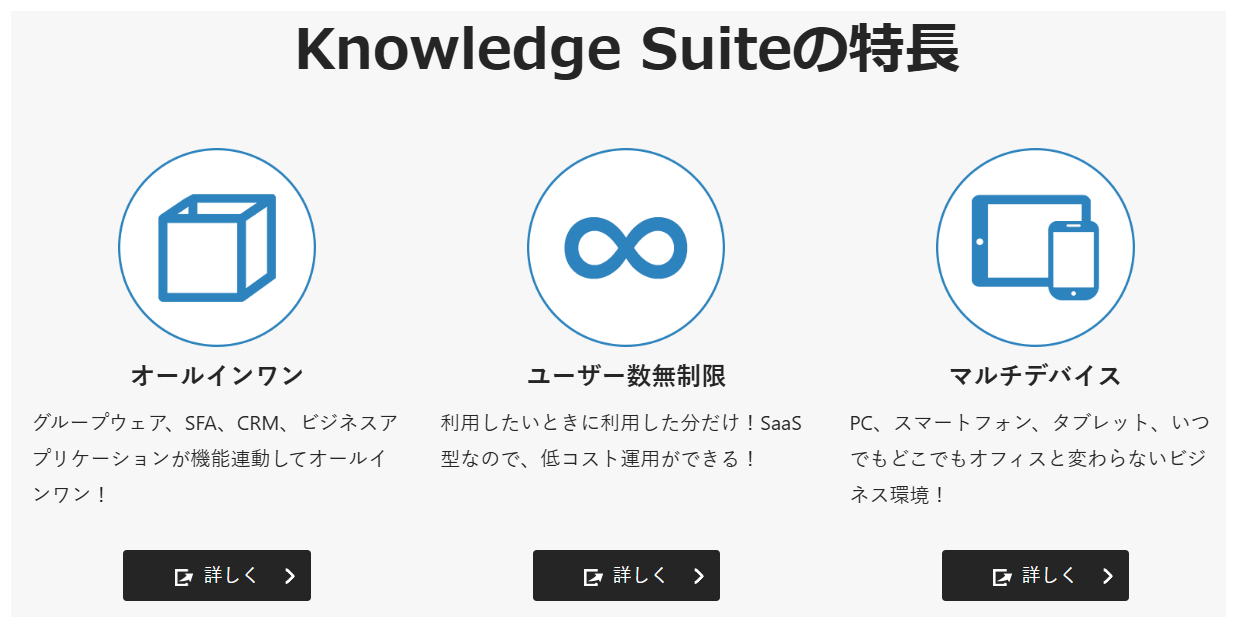Click the external-link icon in the rightmost 詳しく button
The image size is (1237, 628).
1002,576
